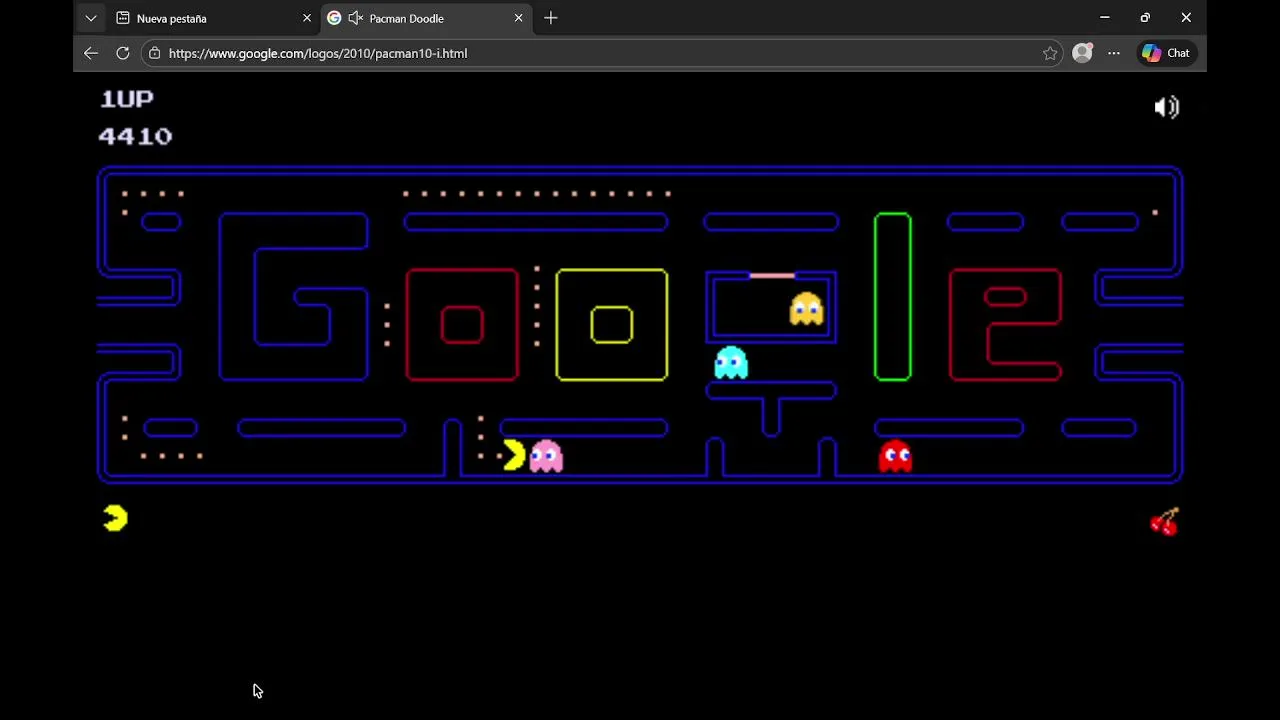
Task: Click the score value 4410
Action: pos(136,136)
